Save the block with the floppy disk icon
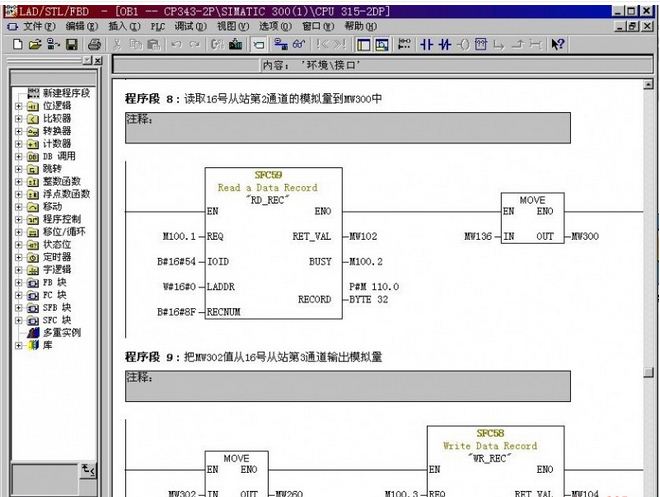 point(71,45)
